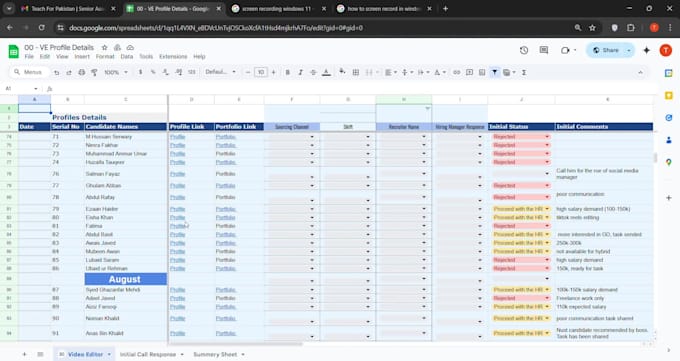Click the plus icon to get add-ons

click(x=668, y=198)
